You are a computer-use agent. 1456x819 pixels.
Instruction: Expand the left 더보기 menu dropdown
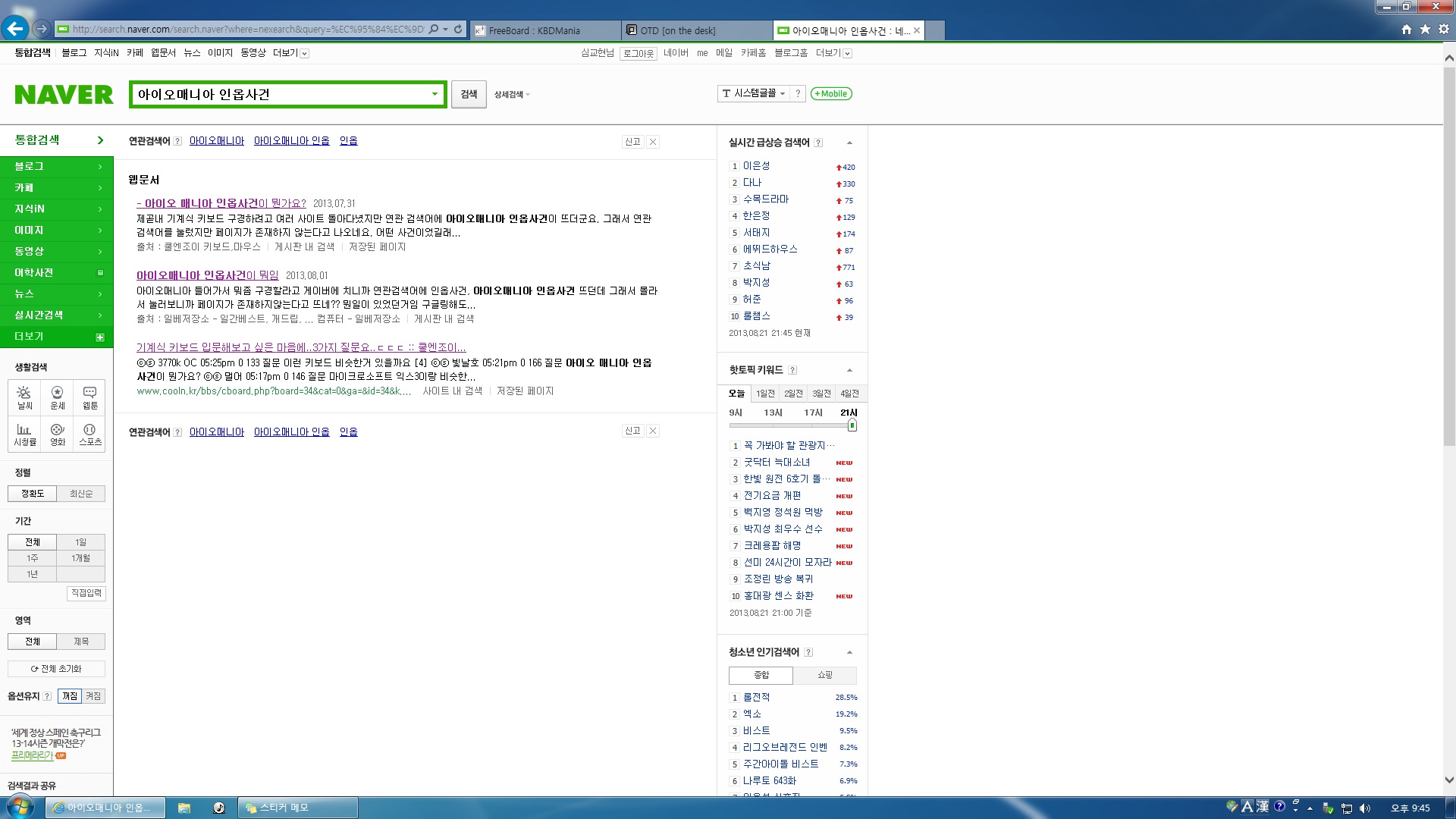[x=290, y=53]
